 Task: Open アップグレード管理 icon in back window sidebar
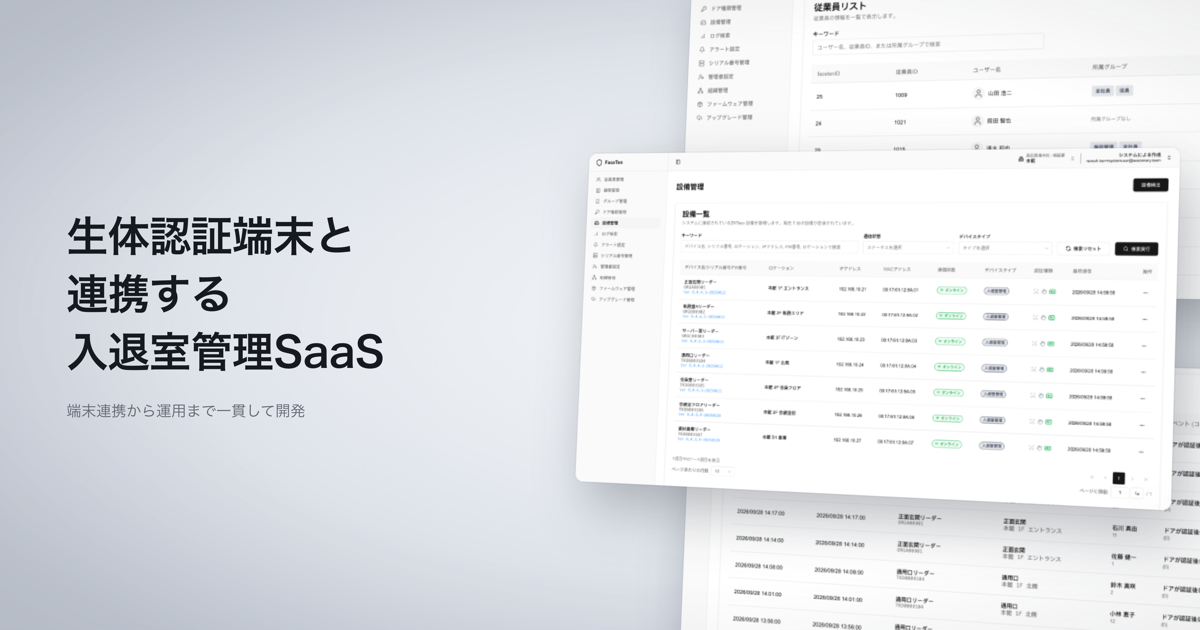700,117
